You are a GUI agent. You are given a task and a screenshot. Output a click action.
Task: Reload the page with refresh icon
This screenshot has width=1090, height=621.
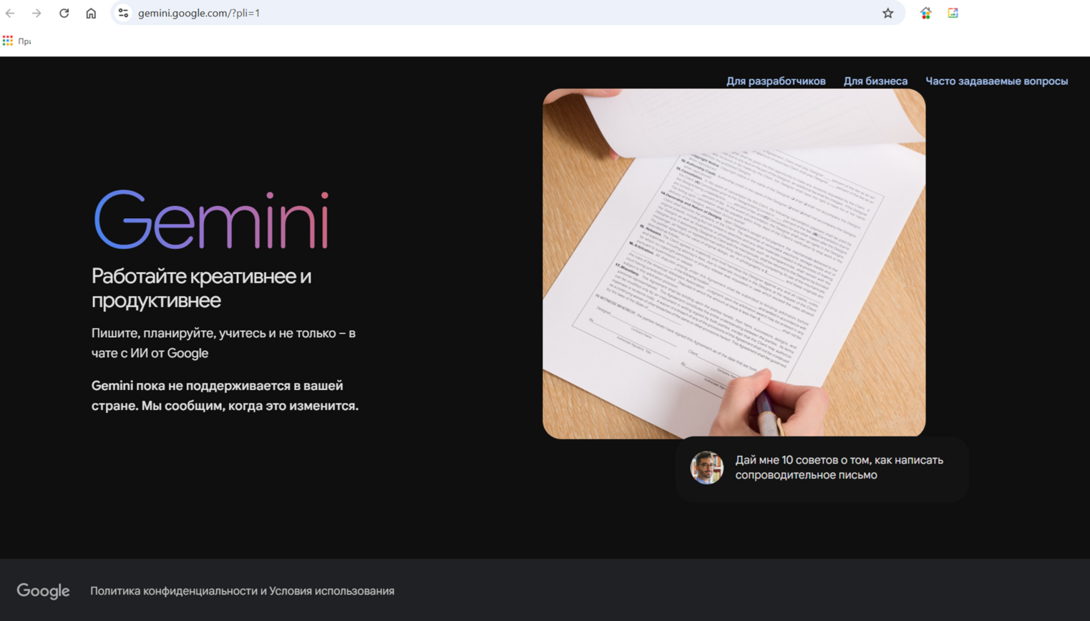pos(64,13)
